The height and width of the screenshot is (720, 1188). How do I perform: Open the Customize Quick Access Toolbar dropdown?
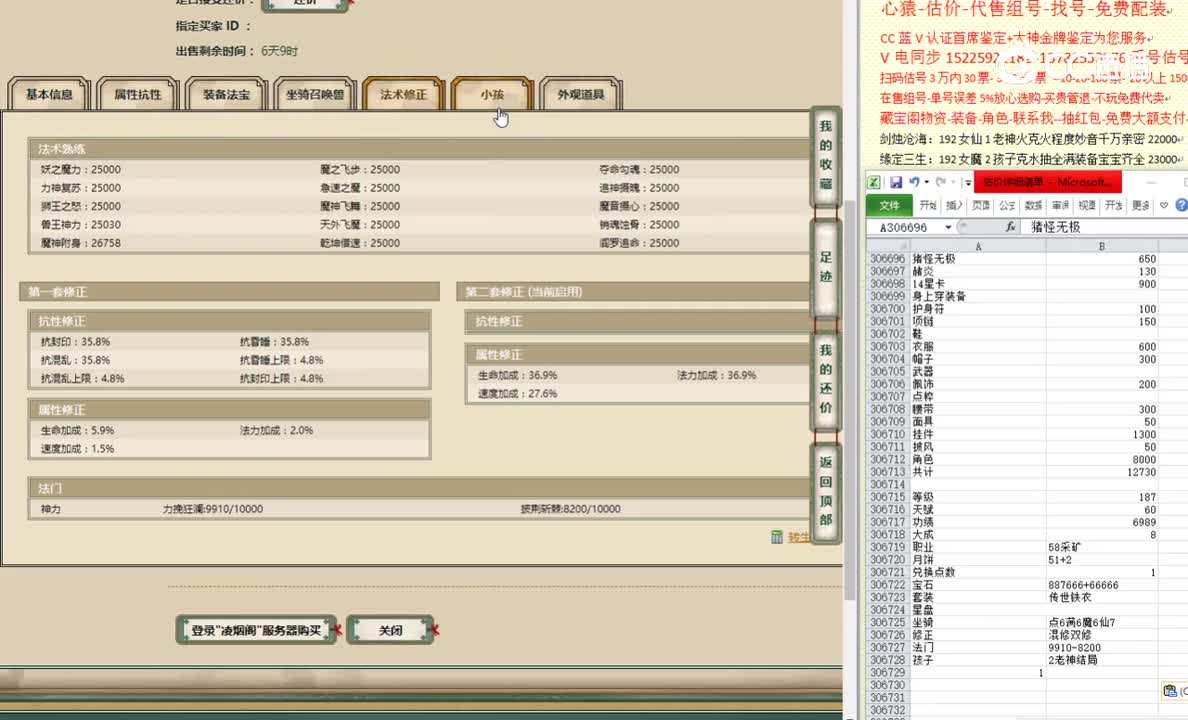coord(966,182)
